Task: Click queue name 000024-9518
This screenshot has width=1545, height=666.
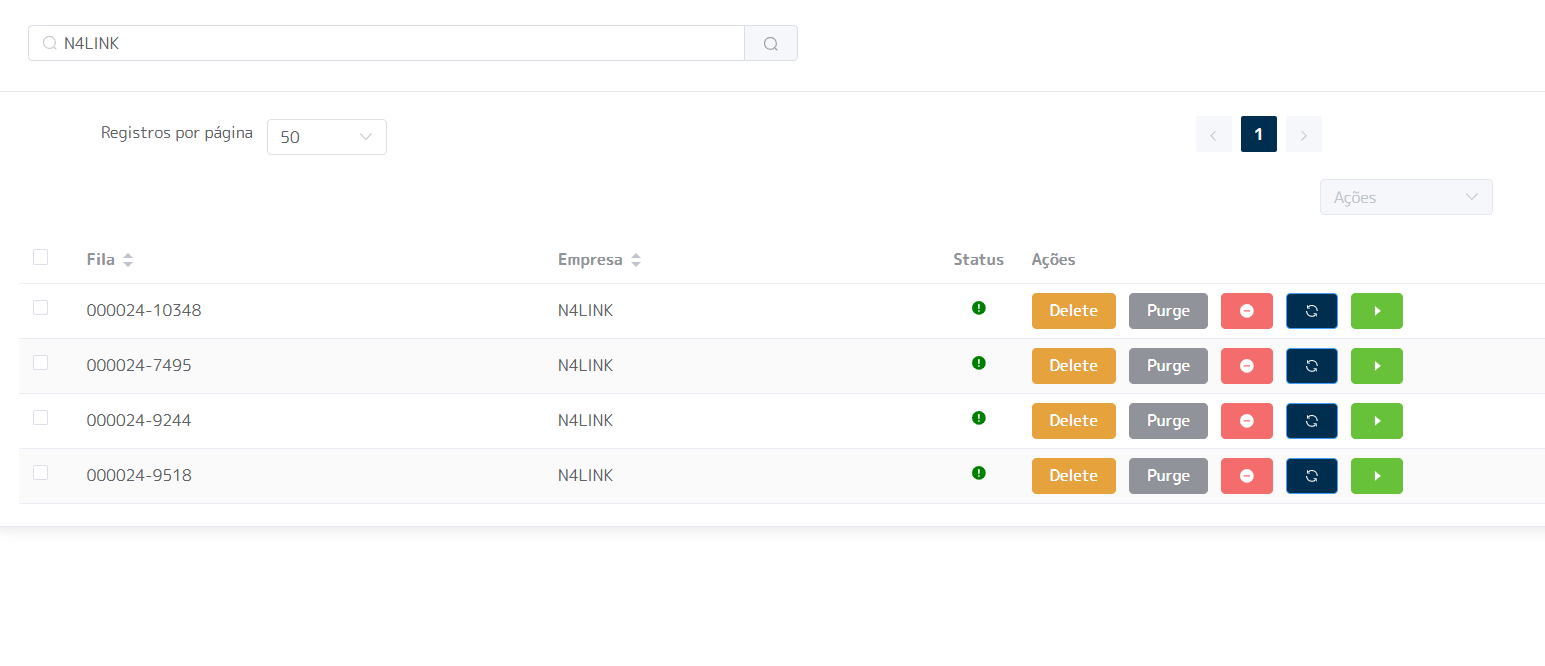Action: tap(139, 476)
